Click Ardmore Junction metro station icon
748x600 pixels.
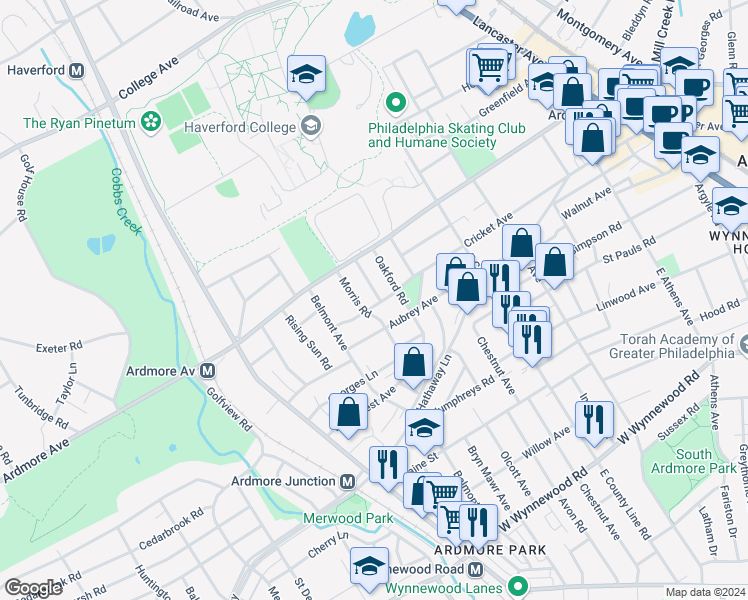point(347,481)
